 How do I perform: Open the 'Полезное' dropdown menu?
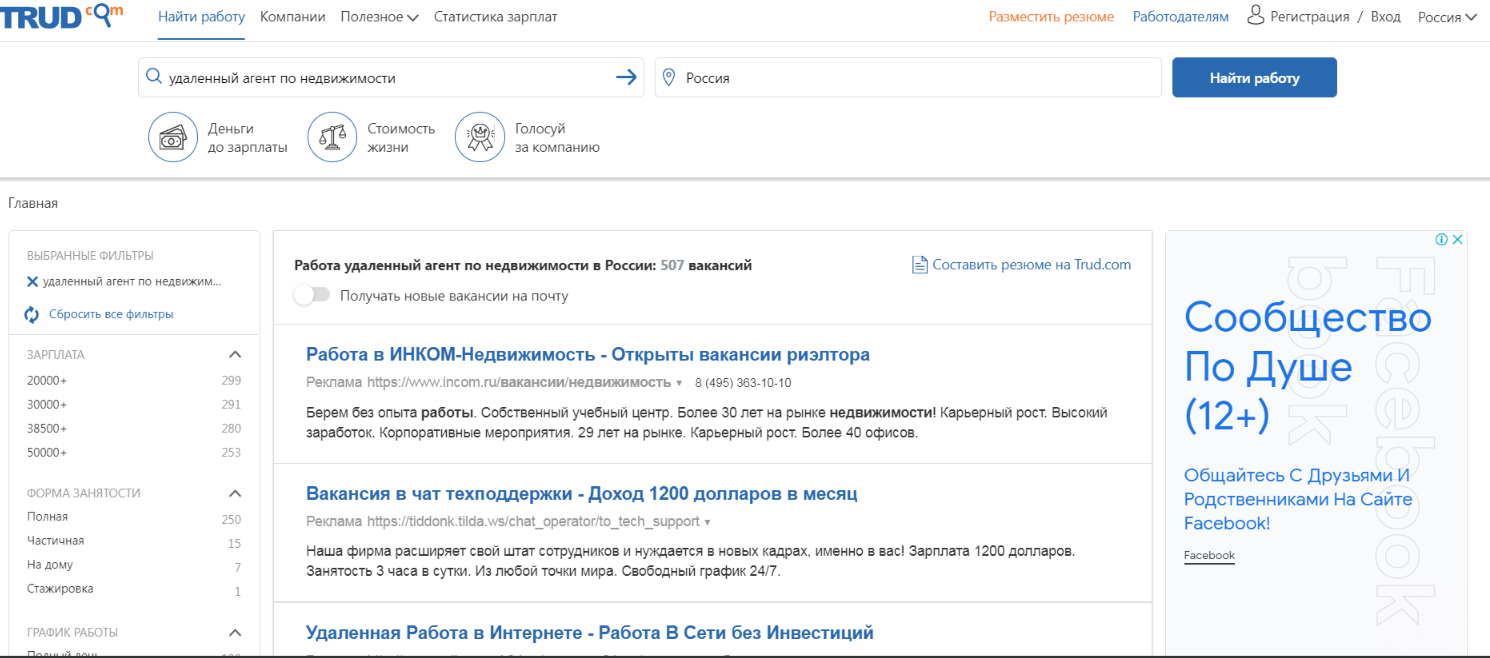(379, 17)
